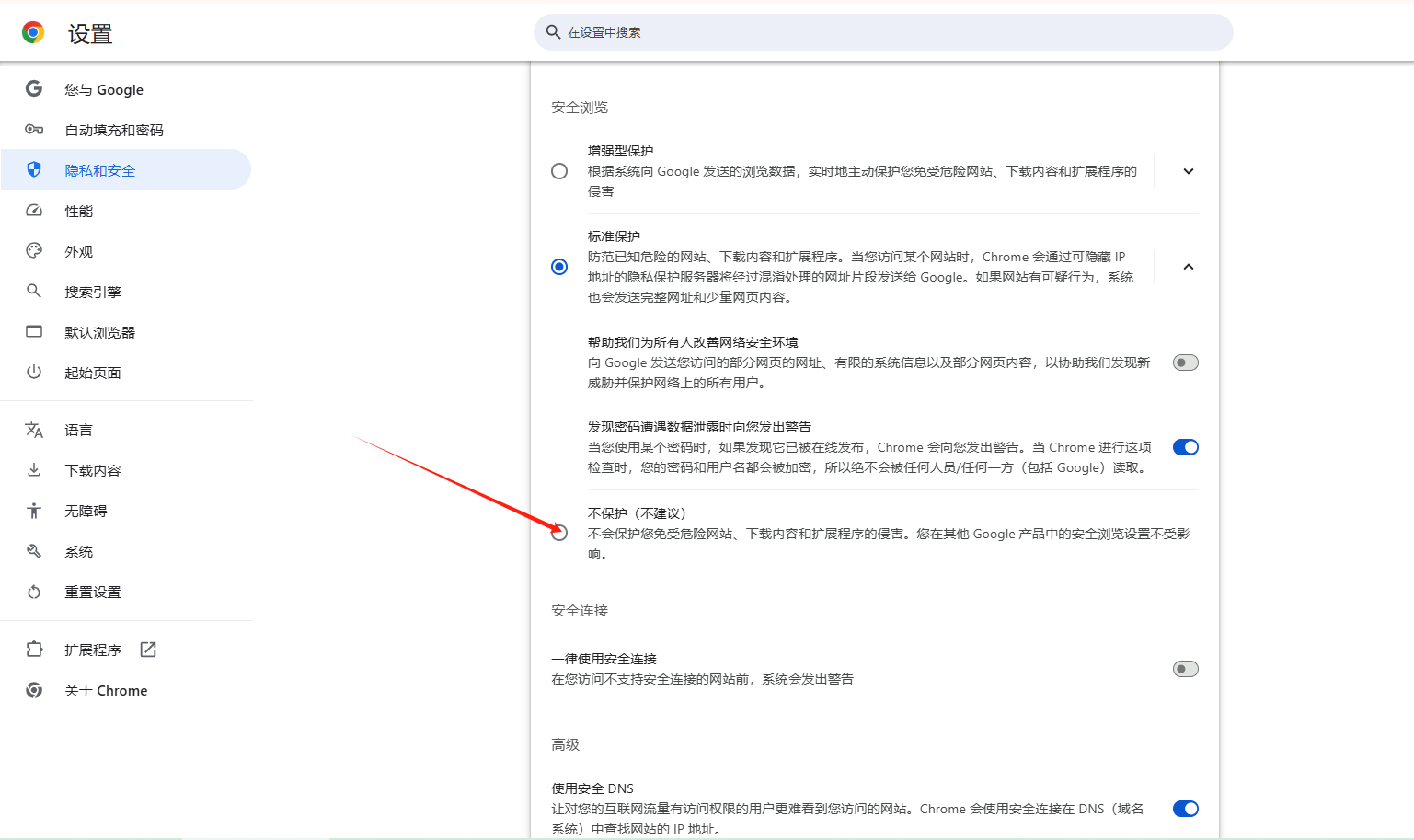Click the 使用安全 DNS setting title
This screenshot has height=840, width=1414.
click(592, 788)
